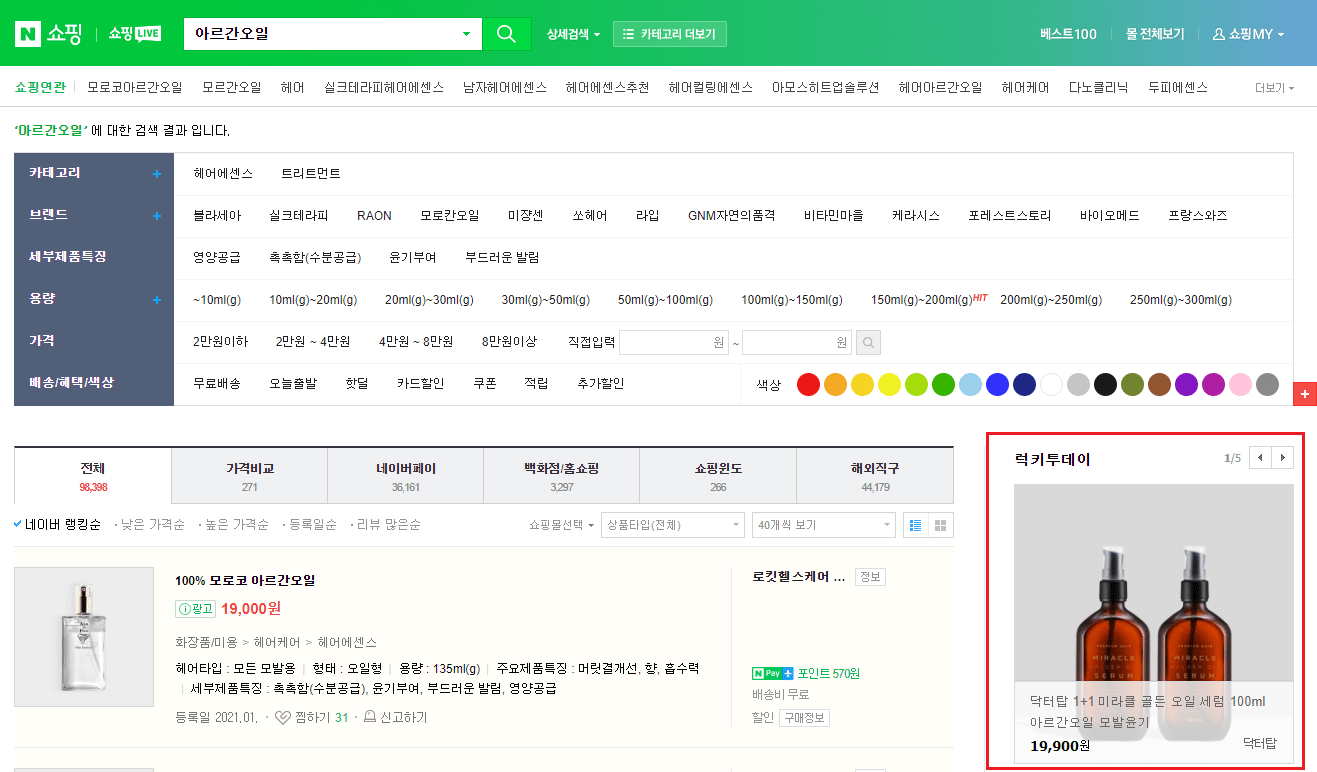
Task: Show previous 럭키투데이 item
Action: click(x=1260, y=458)
